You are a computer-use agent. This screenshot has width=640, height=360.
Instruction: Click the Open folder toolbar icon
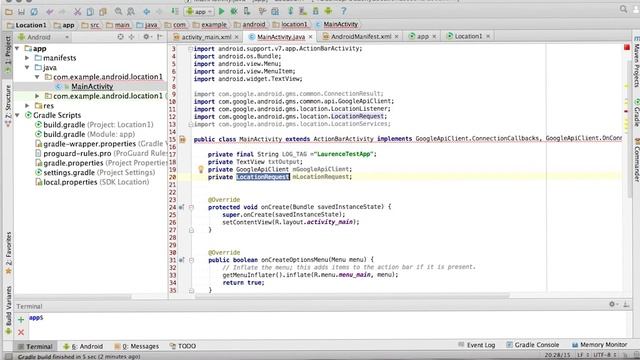[9, 12]
